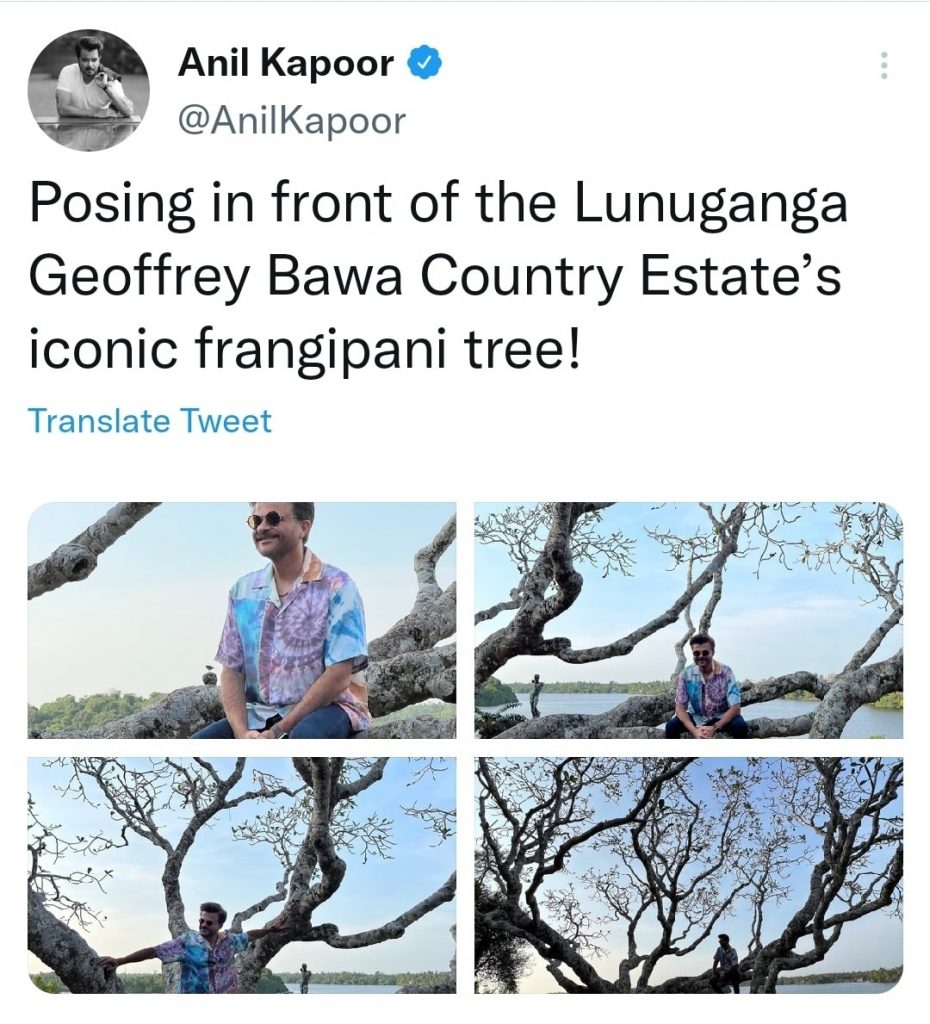Image resolution: width=930 pixels, height=1024 pixels.
Task: Open the photo showing the wide tree canopy
Action: pyautogui.click(x=688, y=875)
